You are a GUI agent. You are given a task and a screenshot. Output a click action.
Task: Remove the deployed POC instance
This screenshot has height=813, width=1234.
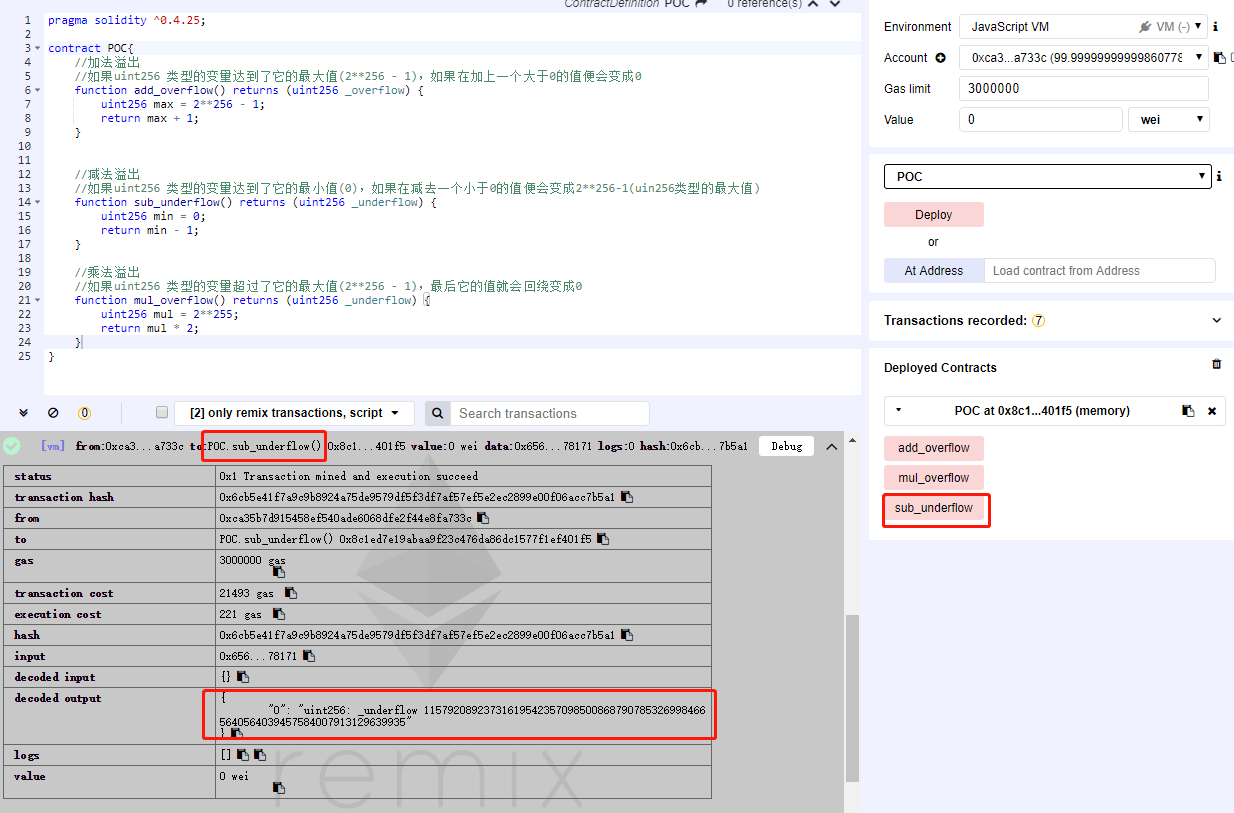click(x=1212, y=411)
